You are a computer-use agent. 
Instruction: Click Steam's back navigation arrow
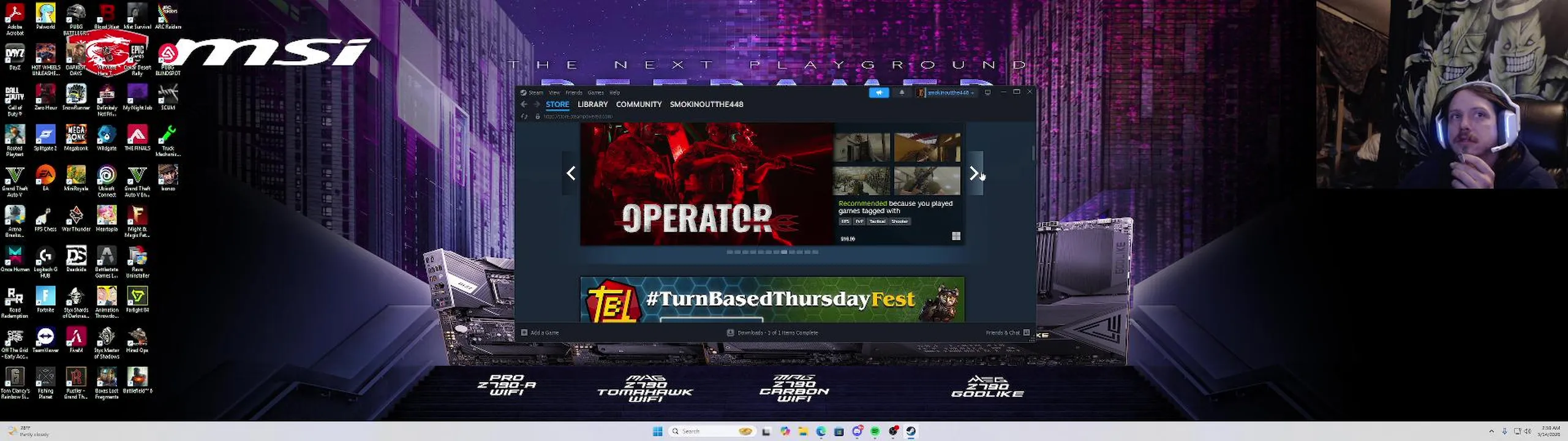coord(524,104)
